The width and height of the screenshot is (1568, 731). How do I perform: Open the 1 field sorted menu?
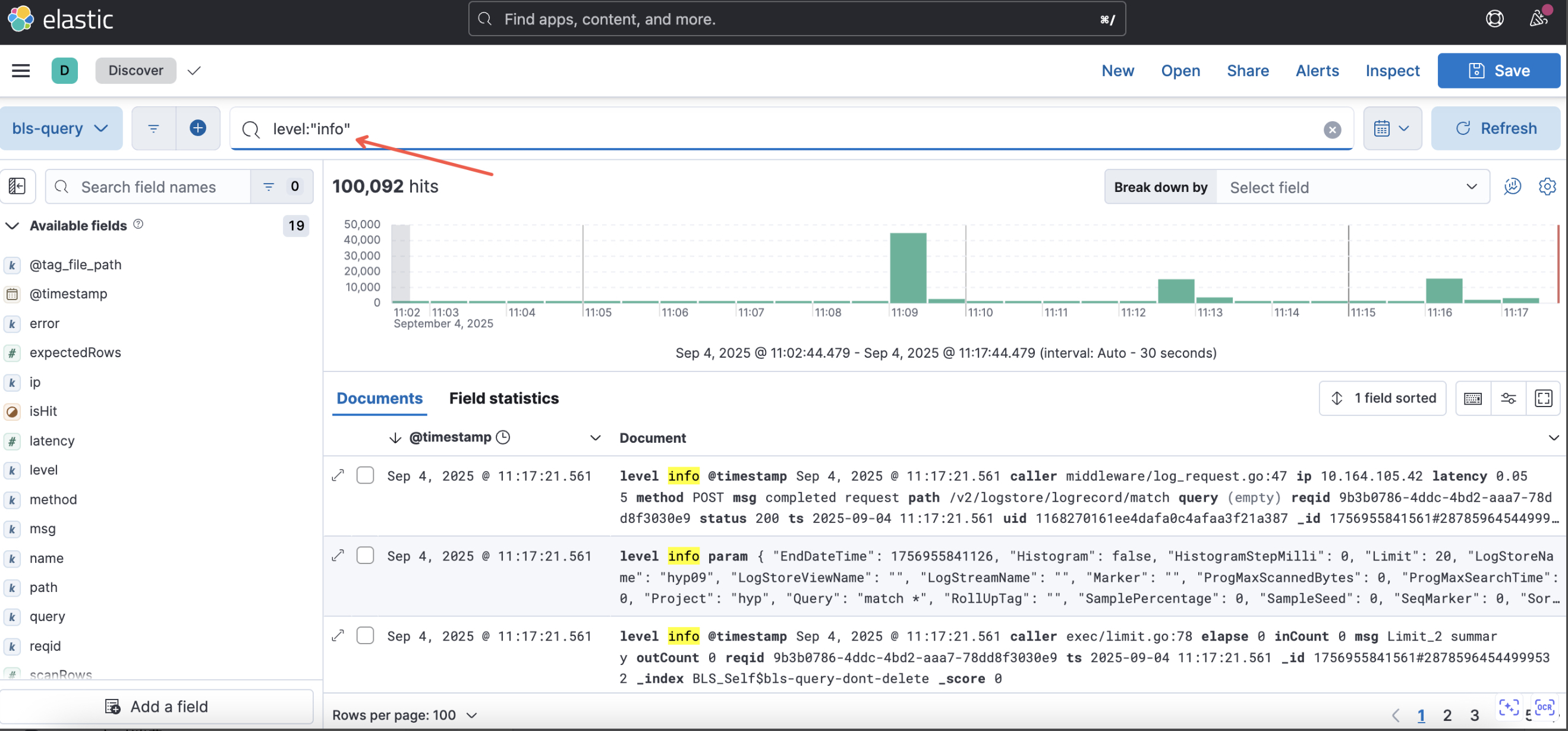point(1382,398)
